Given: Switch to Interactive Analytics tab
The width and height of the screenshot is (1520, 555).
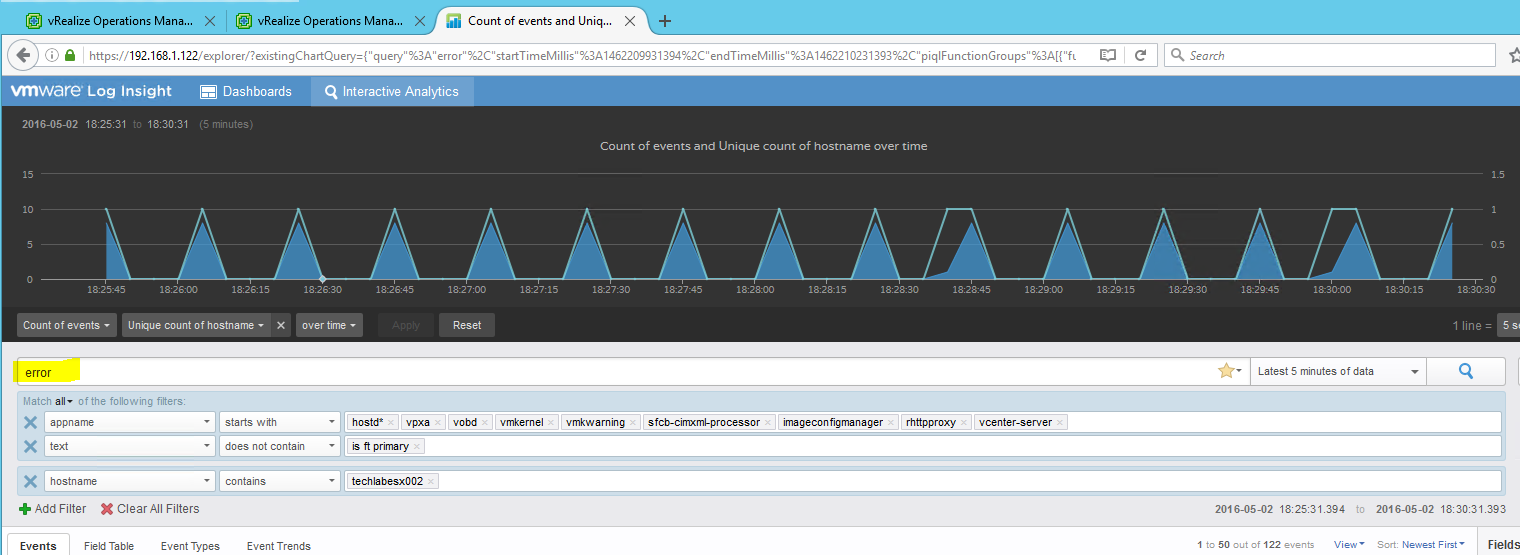Looking at the screenshot, I should [392, 91].
